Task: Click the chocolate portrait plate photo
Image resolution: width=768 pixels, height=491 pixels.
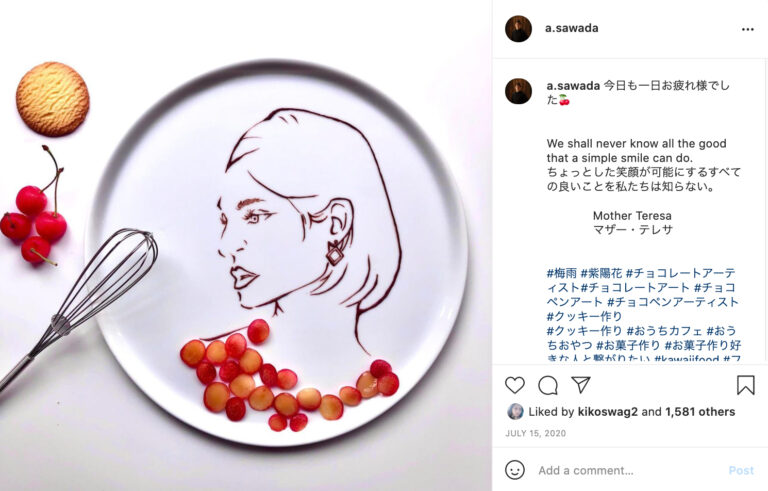Action: [246, 246]
